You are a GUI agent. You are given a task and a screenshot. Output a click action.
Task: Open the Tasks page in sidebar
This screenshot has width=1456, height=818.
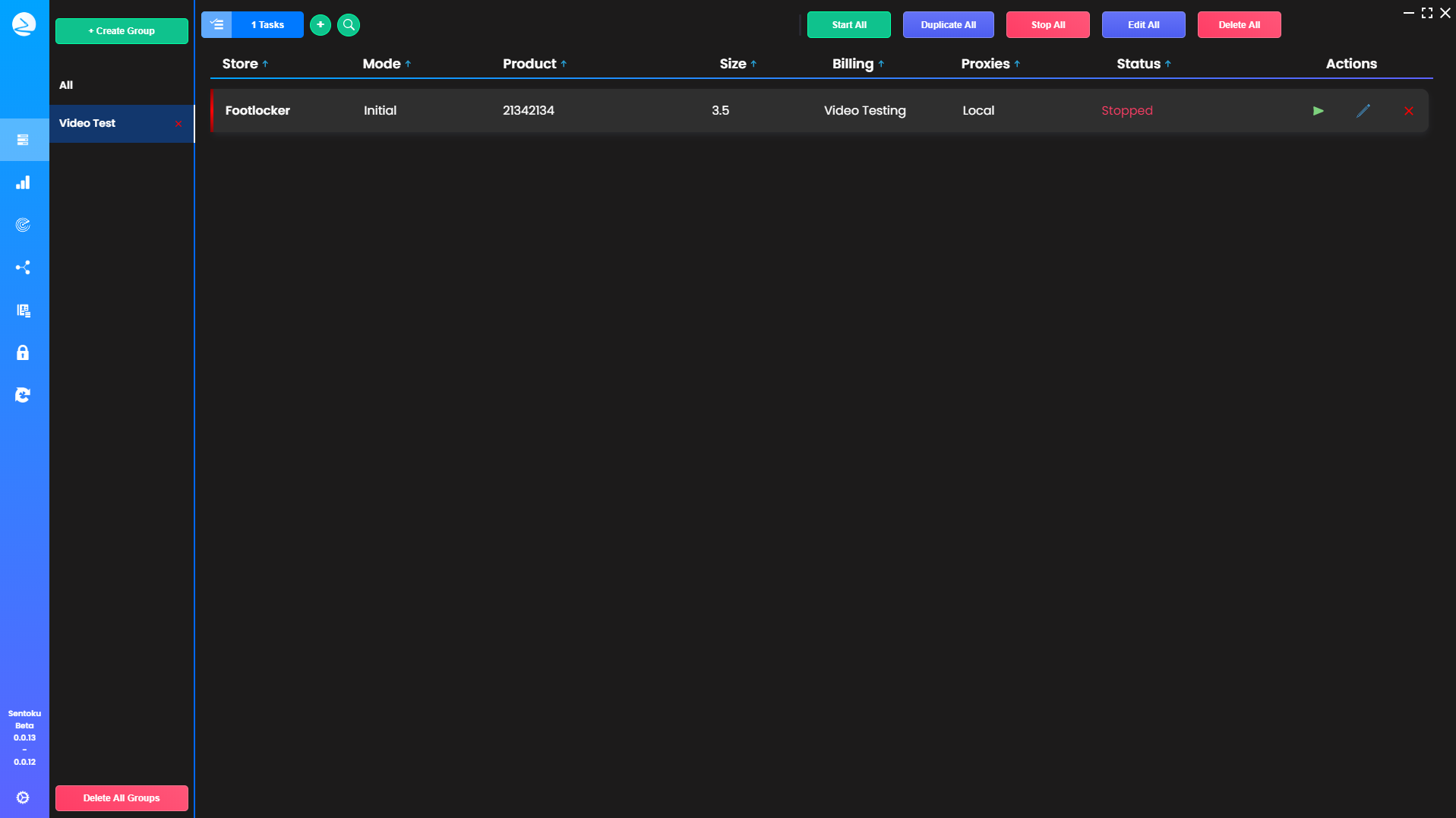pyautogui.click(x=23, y=140)
